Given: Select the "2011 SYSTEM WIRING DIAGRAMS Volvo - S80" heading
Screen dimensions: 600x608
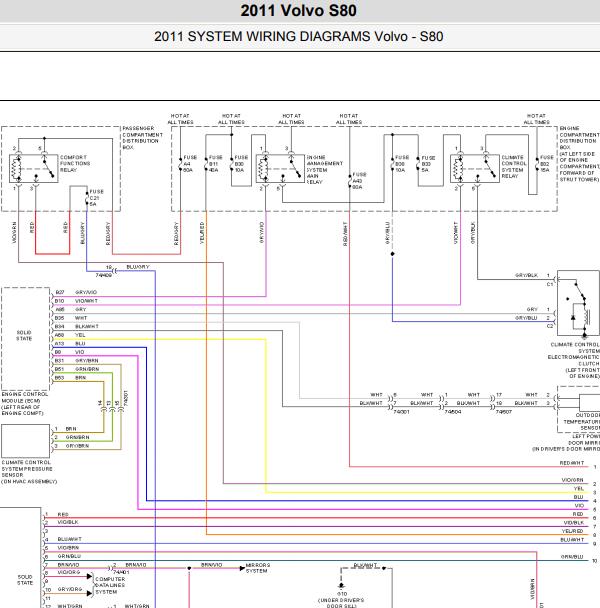Looking at the screenshot, I should 298,36.
